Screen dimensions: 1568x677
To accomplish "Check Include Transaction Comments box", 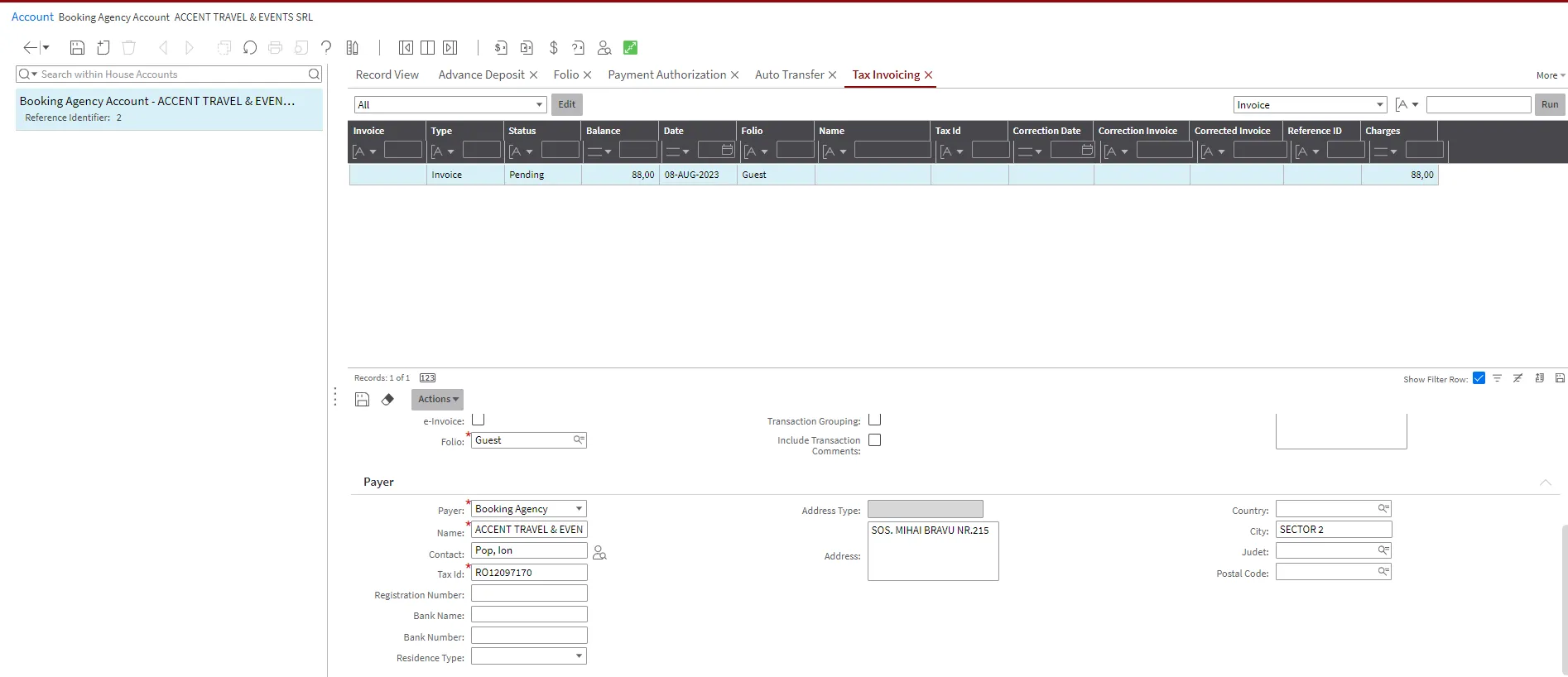I will tap(874, 440).
